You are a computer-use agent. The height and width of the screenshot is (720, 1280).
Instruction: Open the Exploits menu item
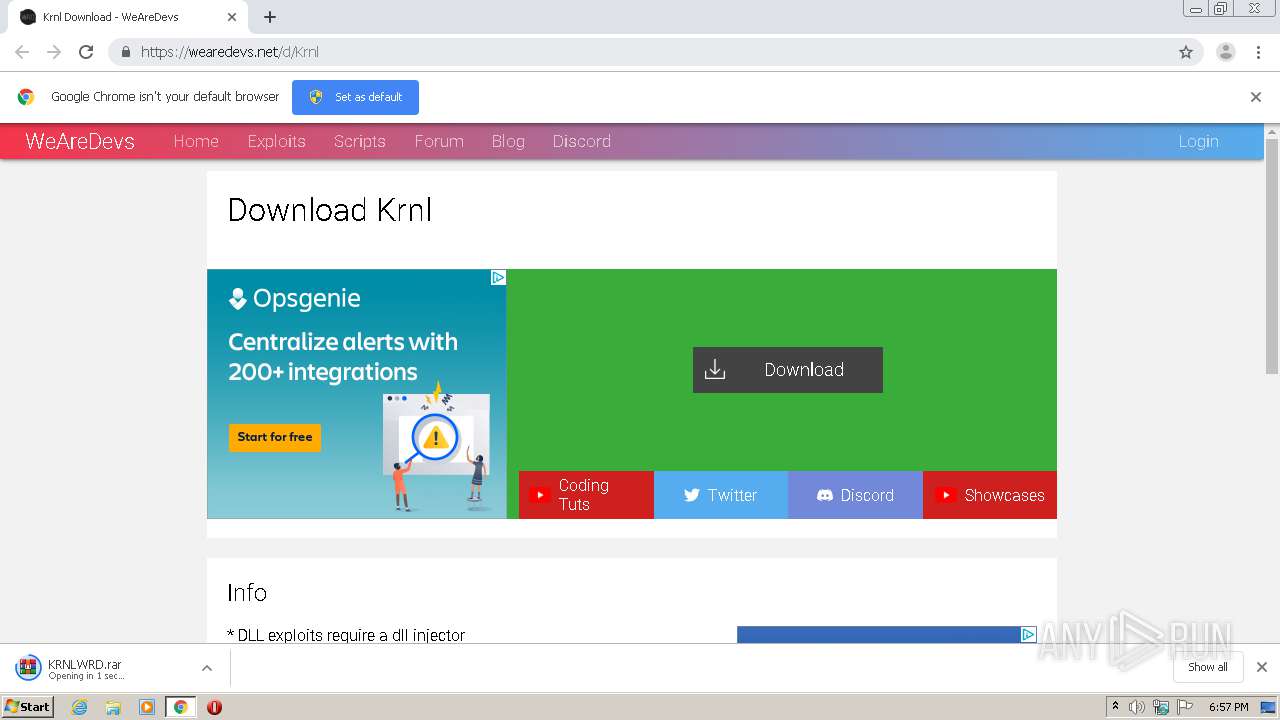pos(277,141)
